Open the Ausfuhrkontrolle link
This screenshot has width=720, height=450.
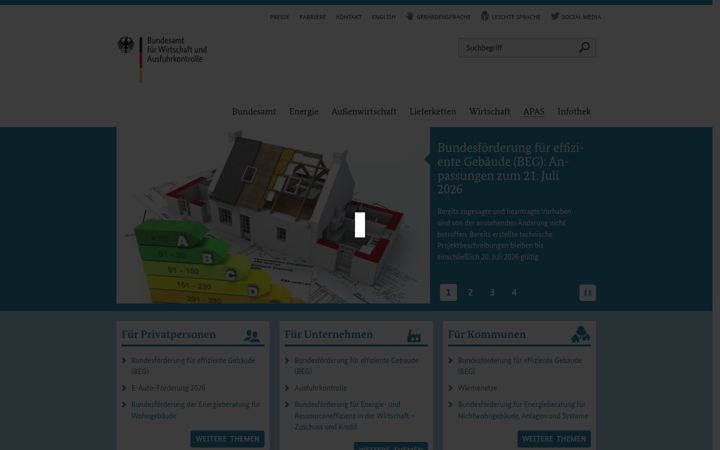321,388
